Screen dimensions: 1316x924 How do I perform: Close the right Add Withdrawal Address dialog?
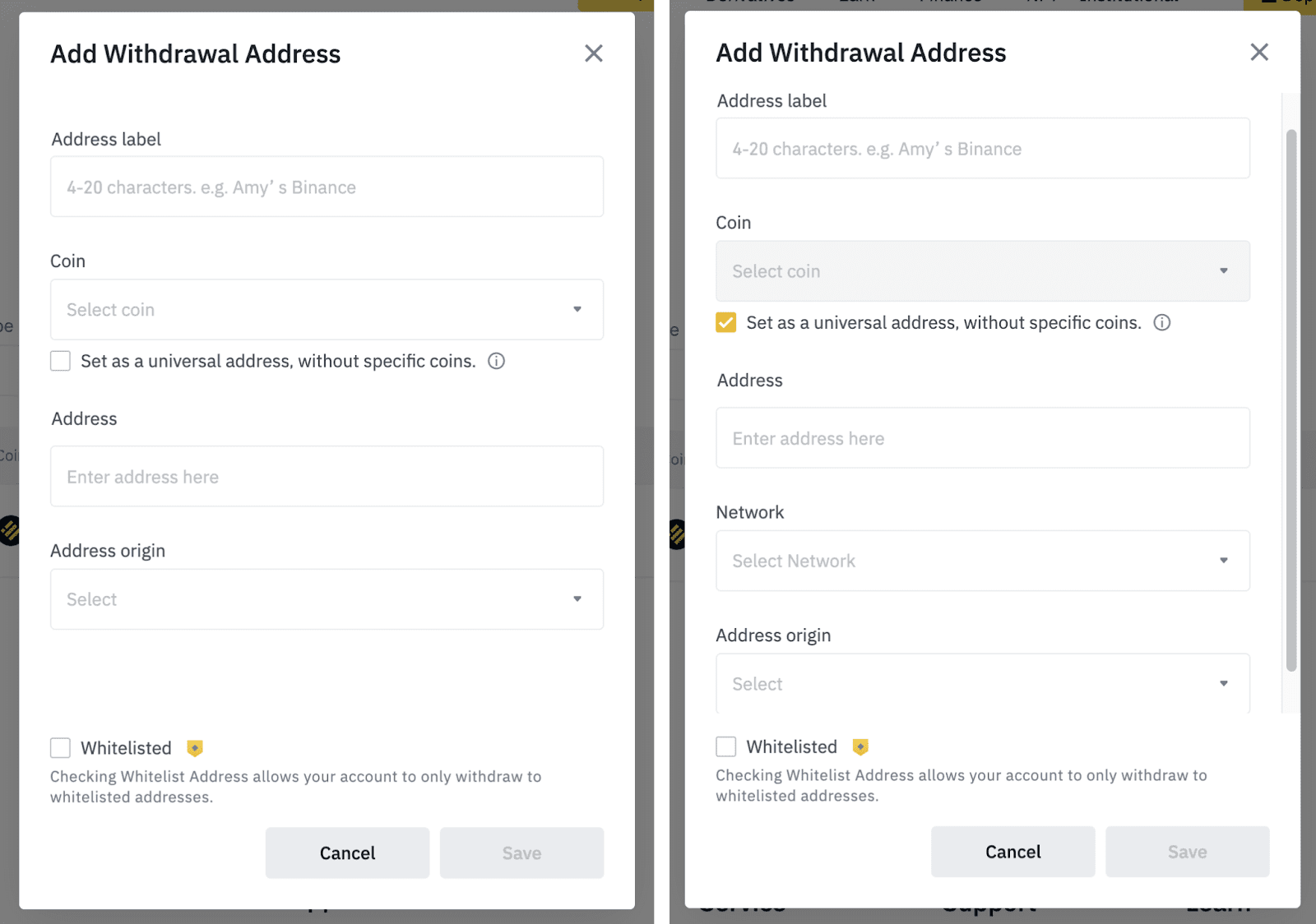click(x=1258, y=53)
